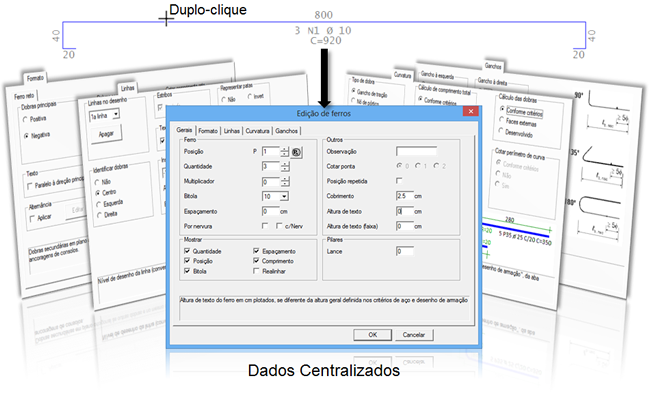
Task: Open the Linhas tab in Edição de ferros
Action: (x=232, y=131)
